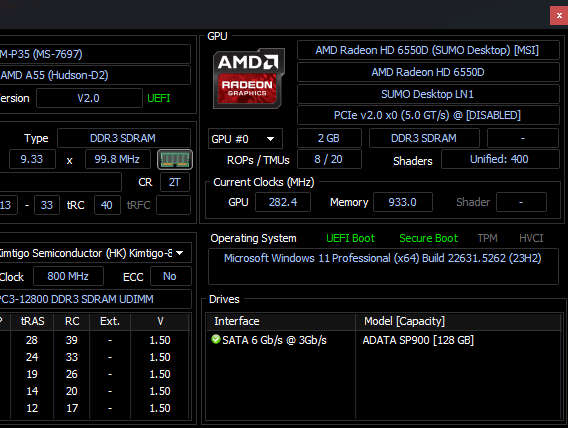The image size is (568, 428).
Task: Select the AMD Radeon HD 6550D (SUMO Desktop) [MSI] field
Action: (x=428, y=50)
